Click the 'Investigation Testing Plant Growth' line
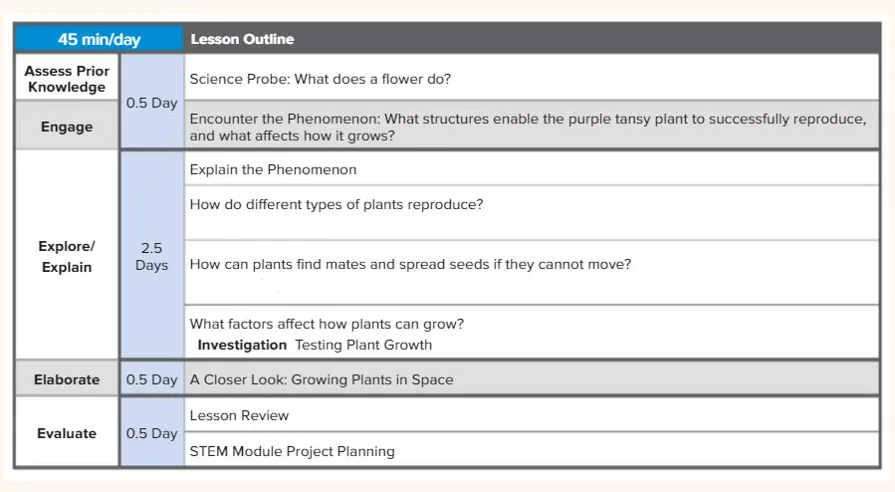The image size is (895, 492). click(315, 345)
